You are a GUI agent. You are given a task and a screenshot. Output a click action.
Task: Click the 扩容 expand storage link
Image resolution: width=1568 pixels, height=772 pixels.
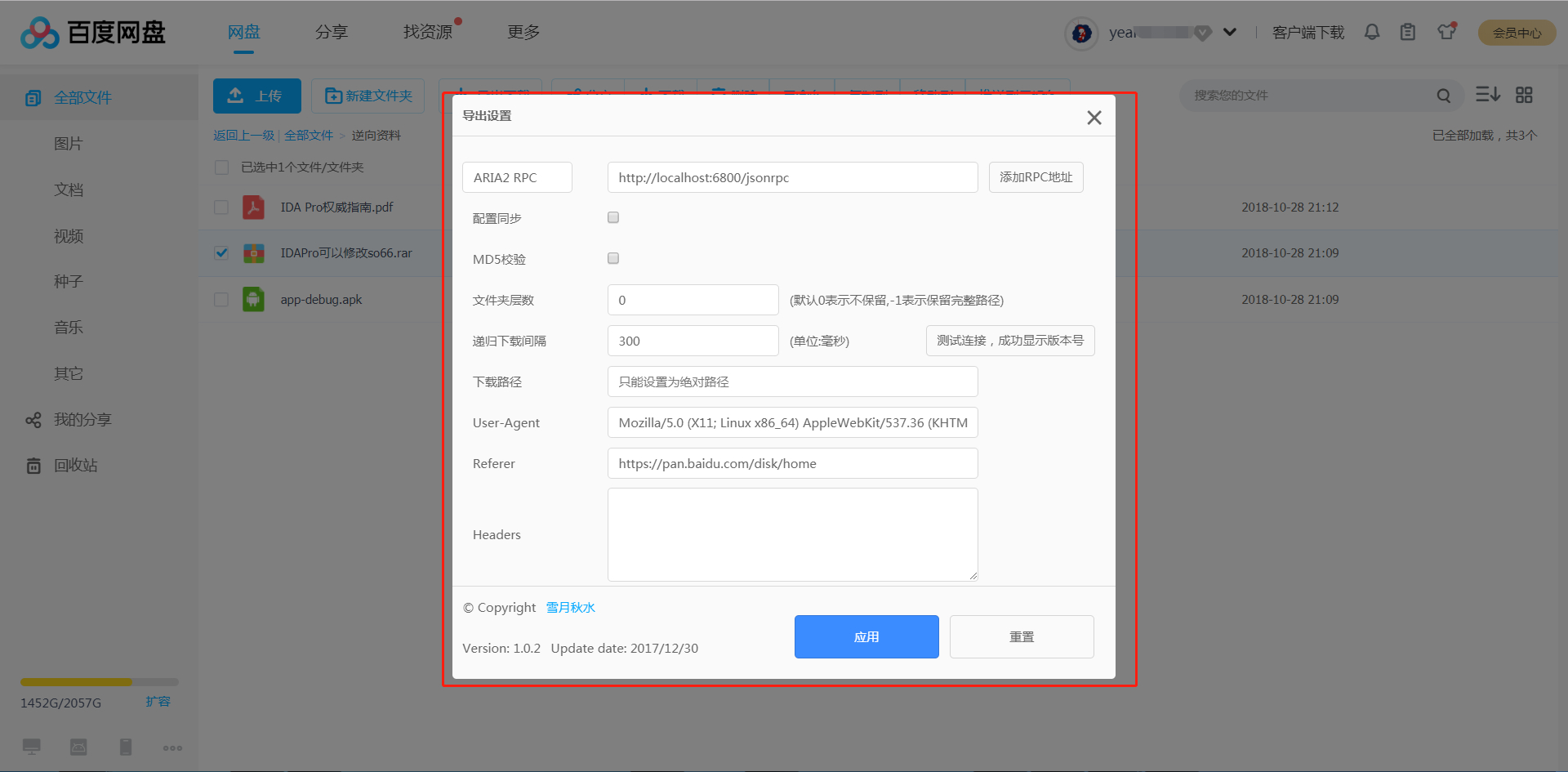tap(158, 702)
